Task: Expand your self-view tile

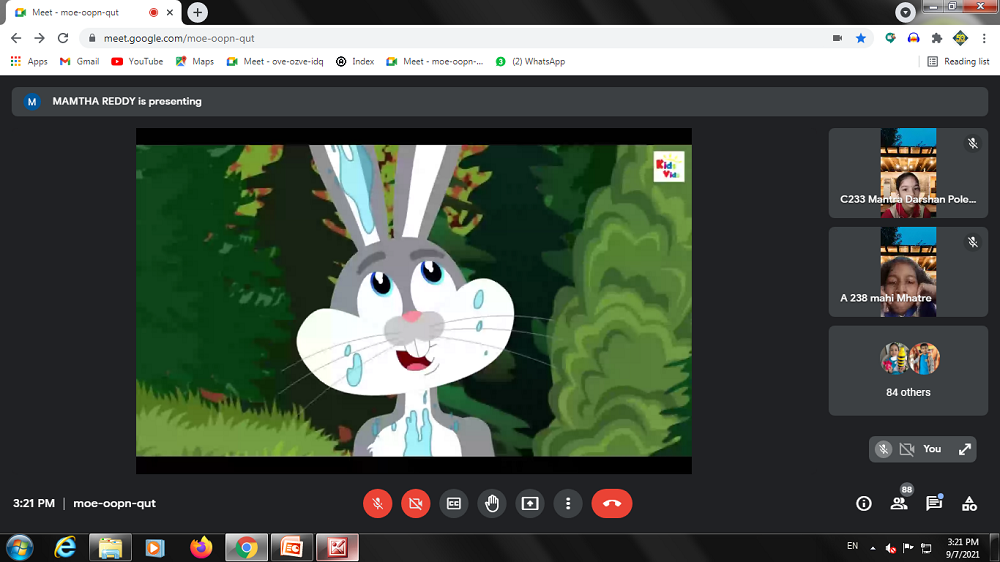Action: pyautogui.click(x=965, y=449)
